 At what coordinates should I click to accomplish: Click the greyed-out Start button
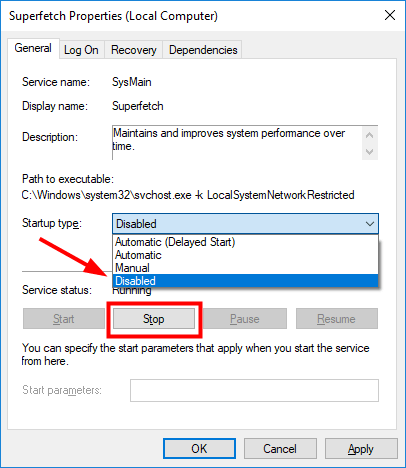coord(63,319)
